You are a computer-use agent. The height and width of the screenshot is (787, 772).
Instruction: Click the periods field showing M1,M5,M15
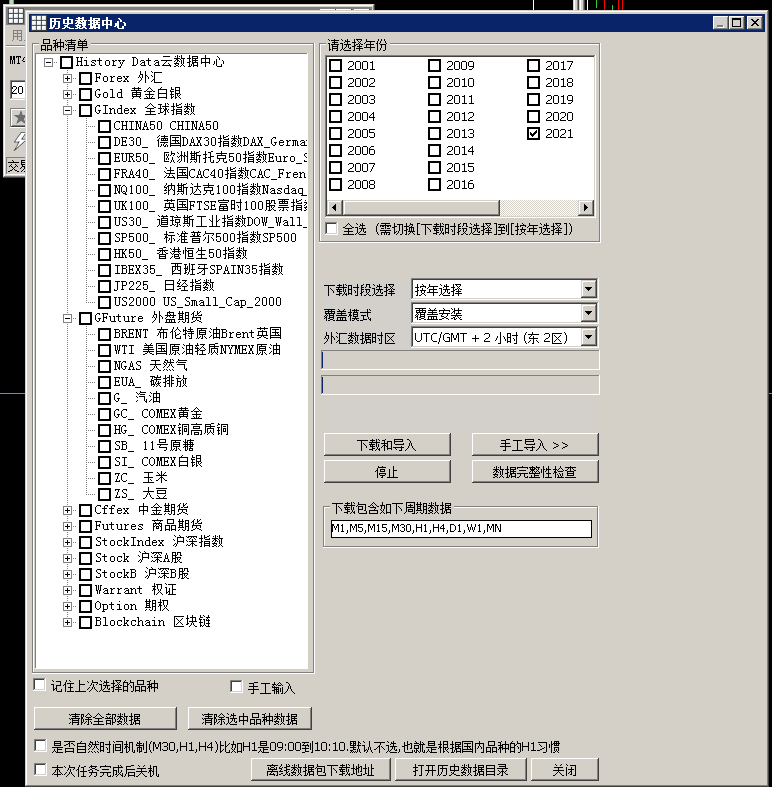pyautogui.click(x=459, y=529)
